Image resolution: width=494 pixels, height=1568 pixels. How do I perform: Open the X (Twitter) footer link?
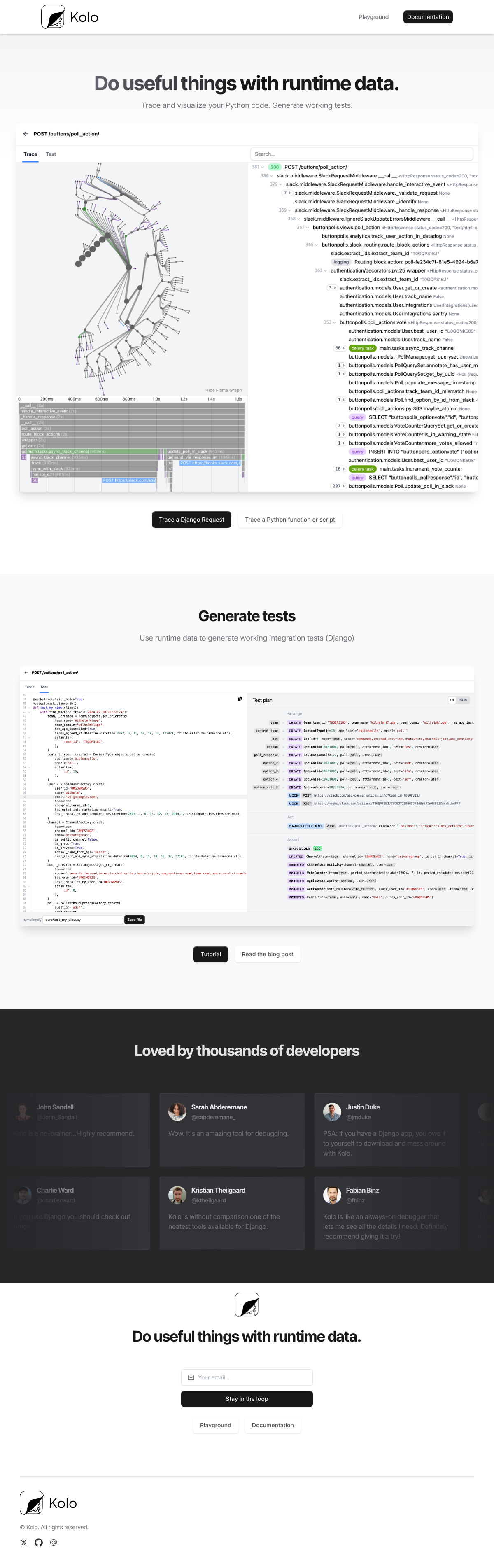[24, 1542]
